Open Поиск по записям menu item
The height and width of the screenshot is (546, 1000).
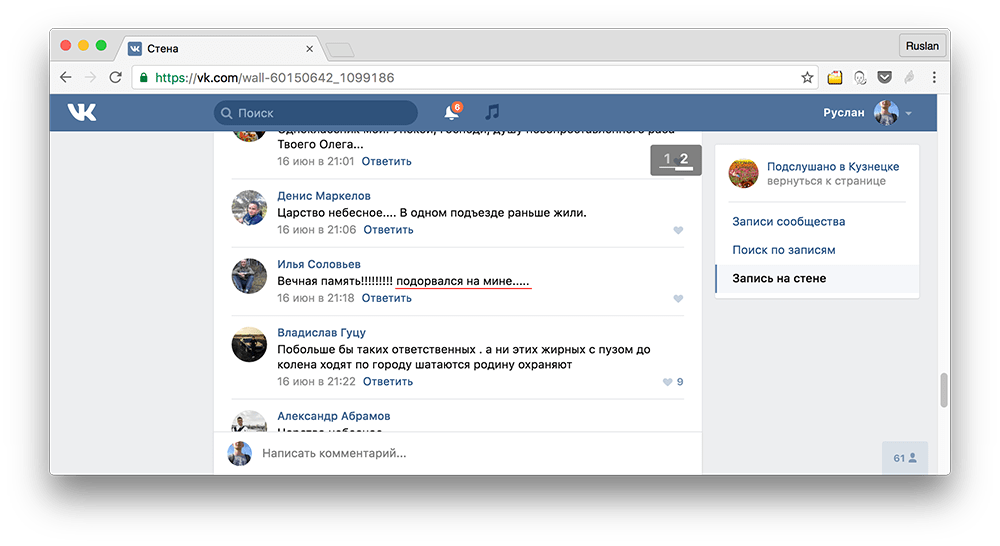pyautogui.click(x=784, y=250)
